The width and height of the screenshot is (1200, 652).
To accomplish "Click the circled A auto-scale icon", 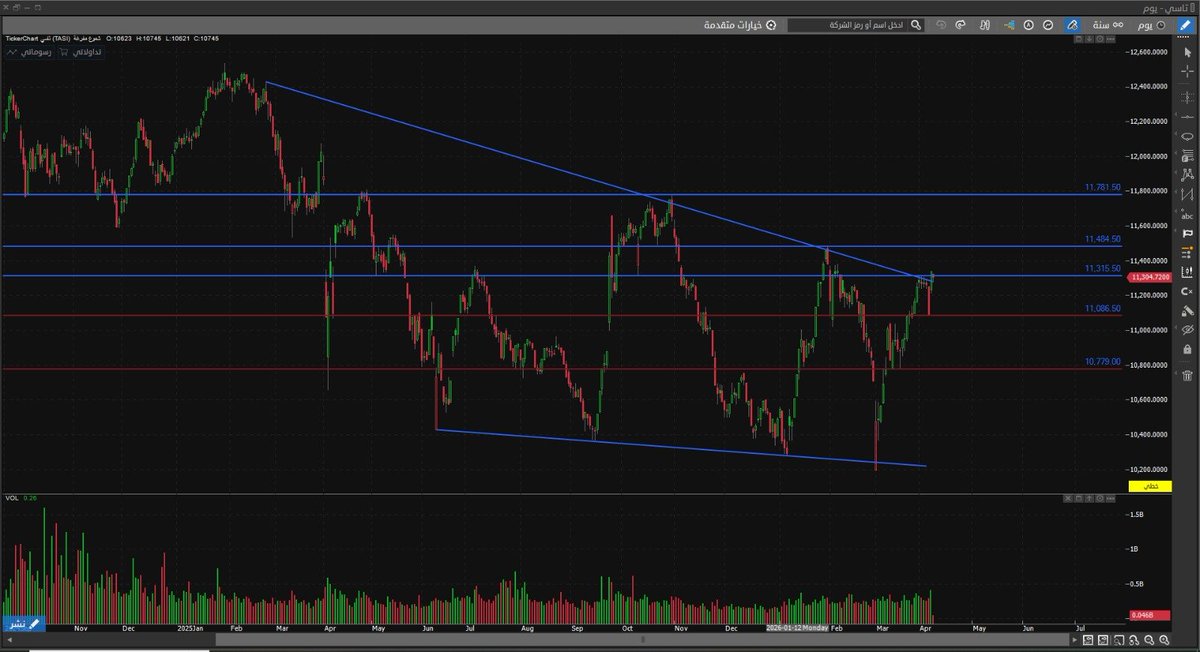I will 1029,25.
